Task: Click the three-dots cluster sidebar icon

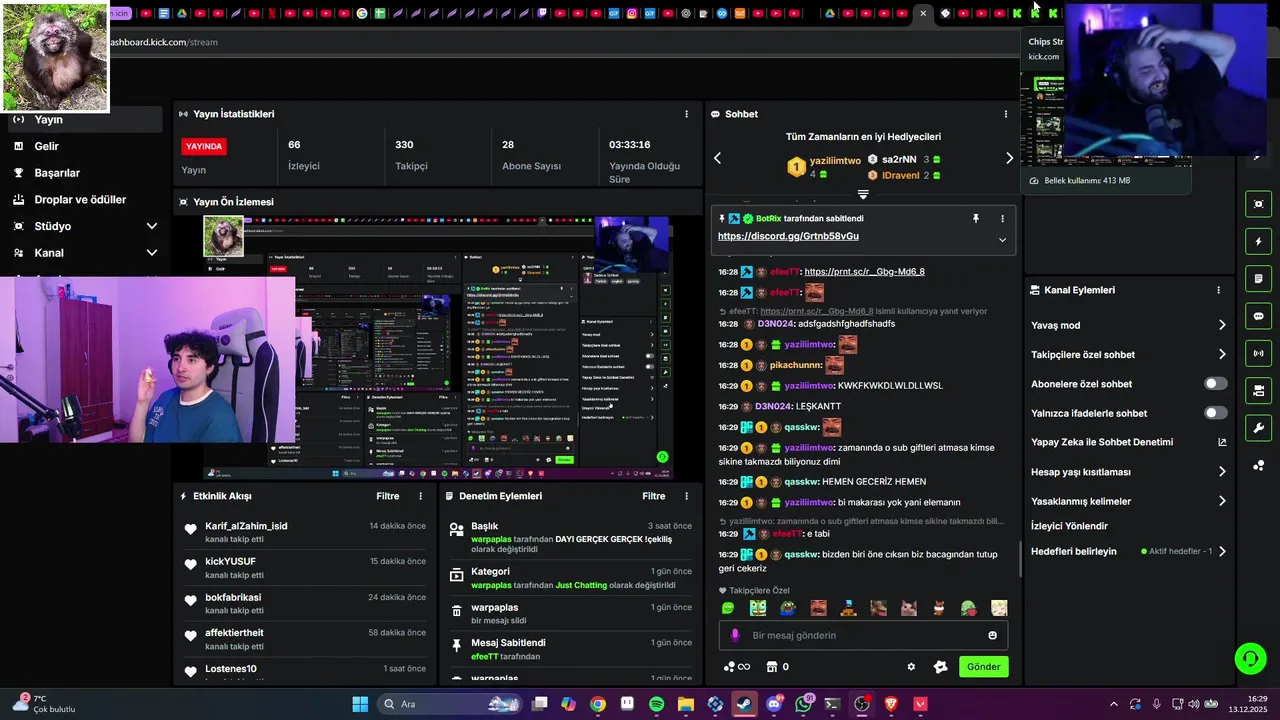Action: click(1258, 465)
